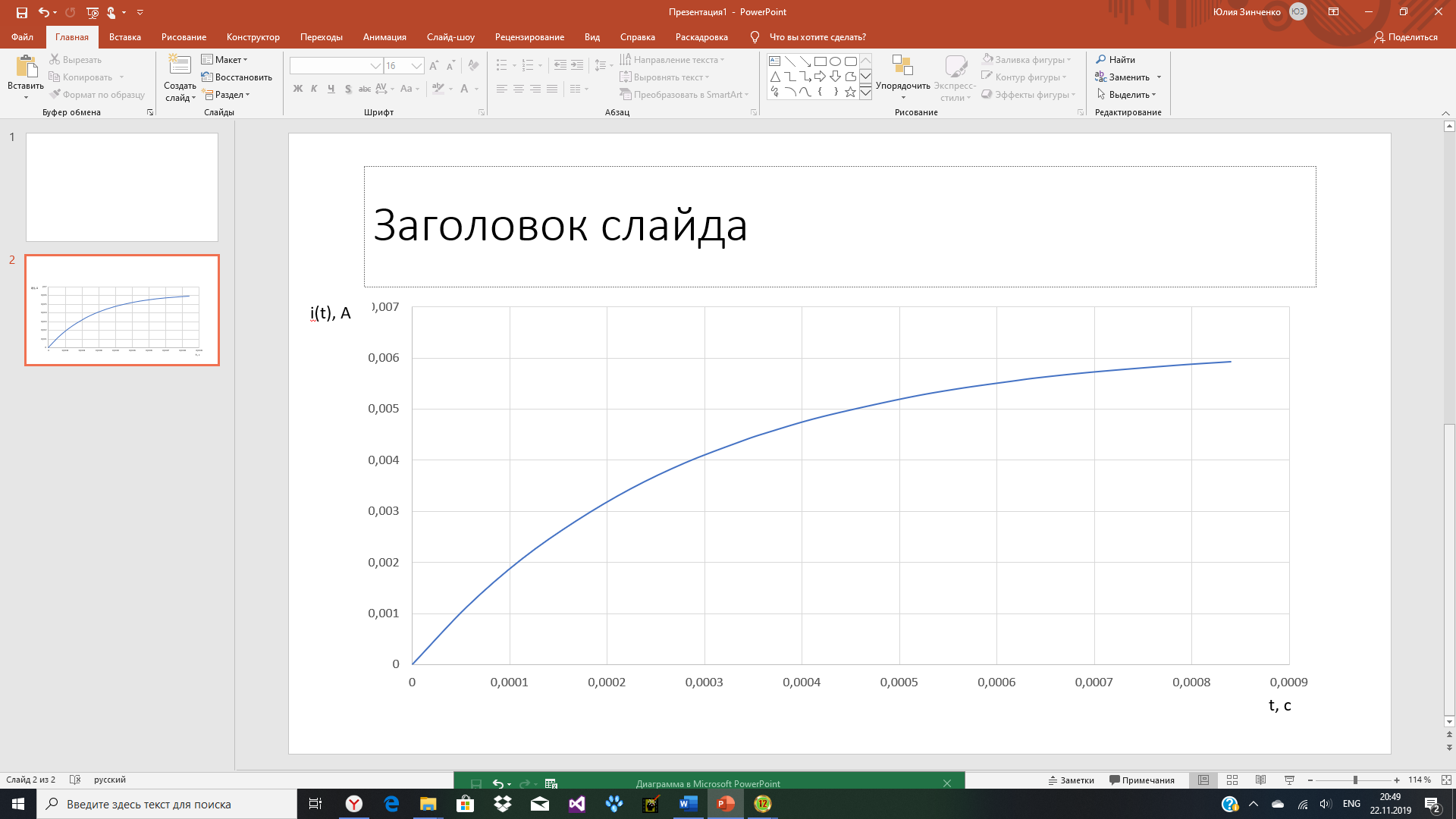Click Windows taskbar search box
Screen dimensions: 1456x819
tap(167, 804)
